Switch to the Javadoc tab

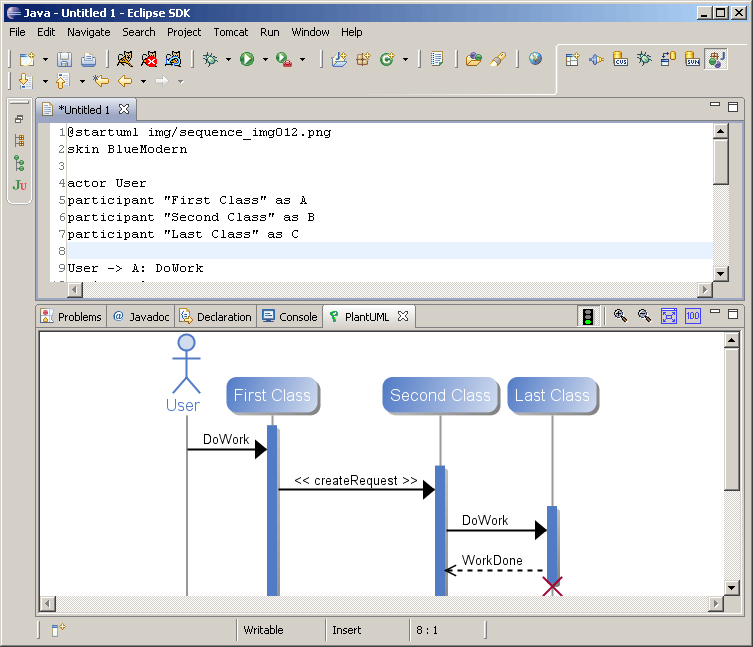pos(141,317)
